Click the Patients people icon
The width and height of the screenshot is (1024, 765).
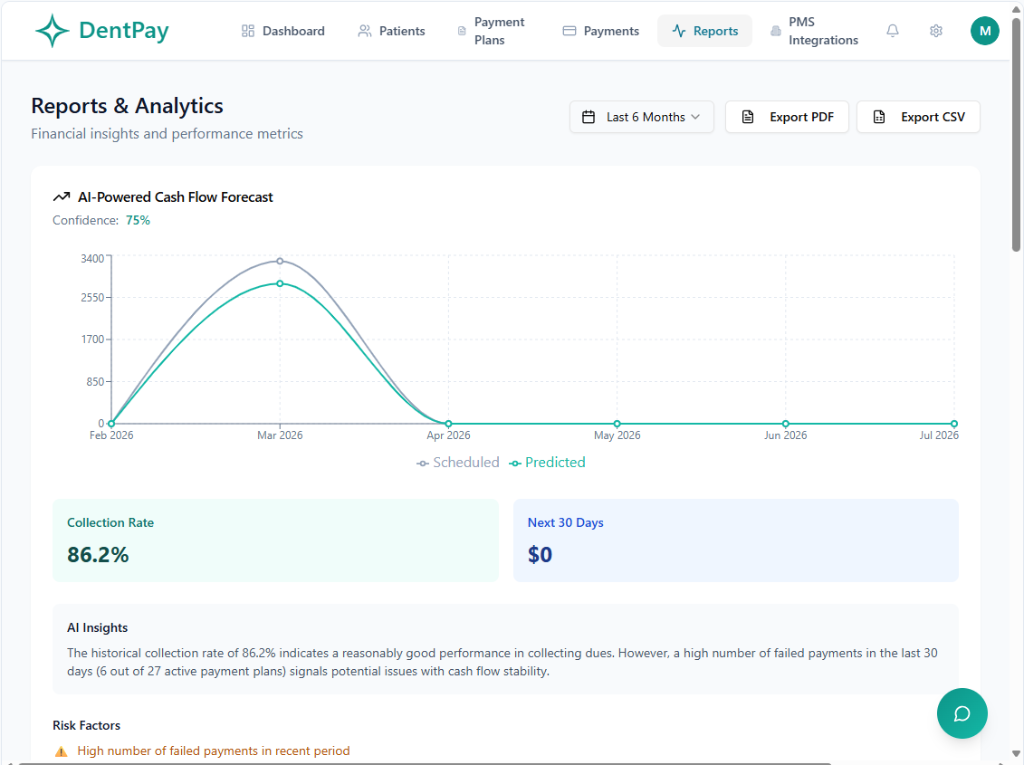point(364,31)
